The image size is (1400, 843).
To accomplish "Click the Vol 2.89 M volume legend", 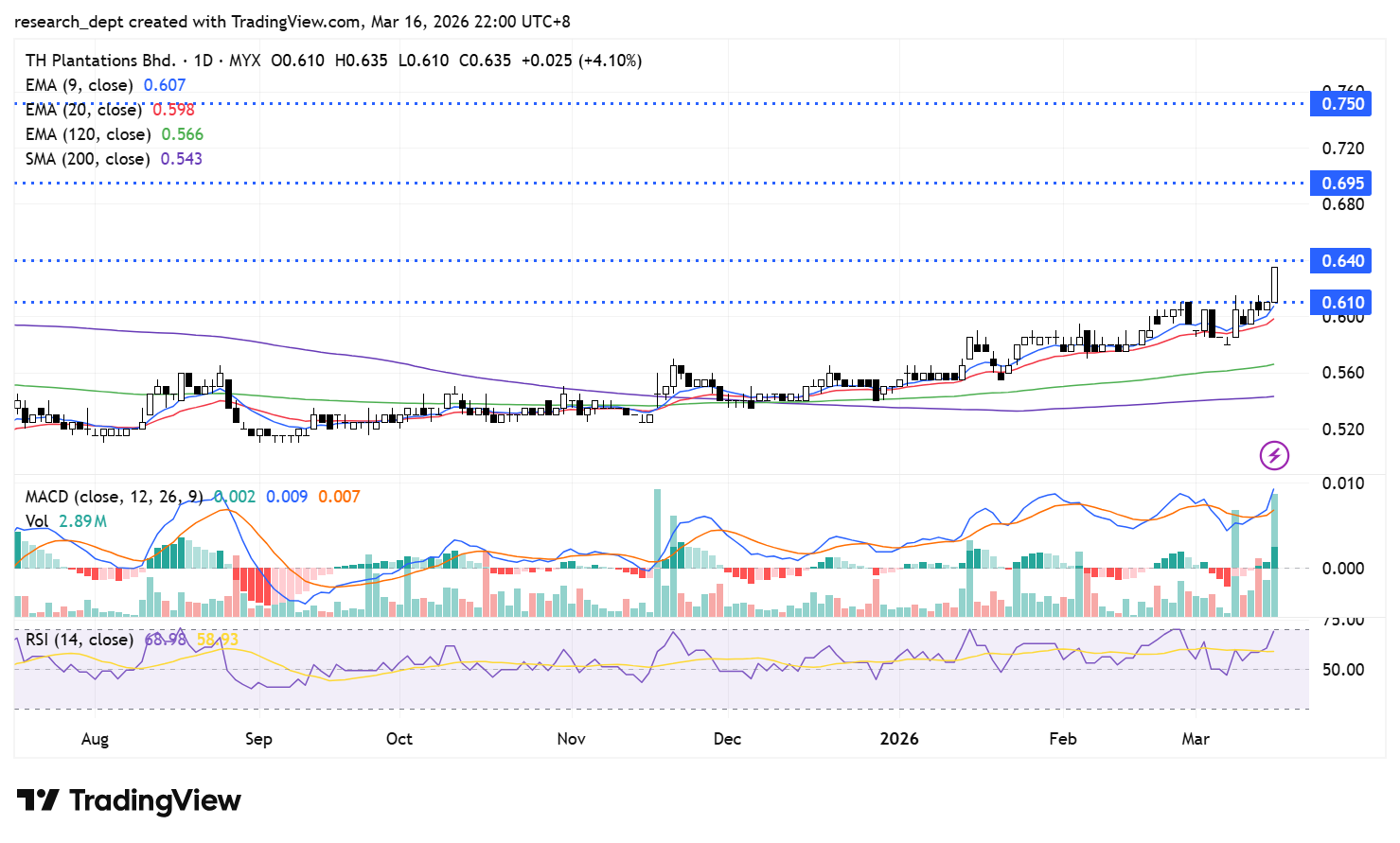I will point(65,521).
